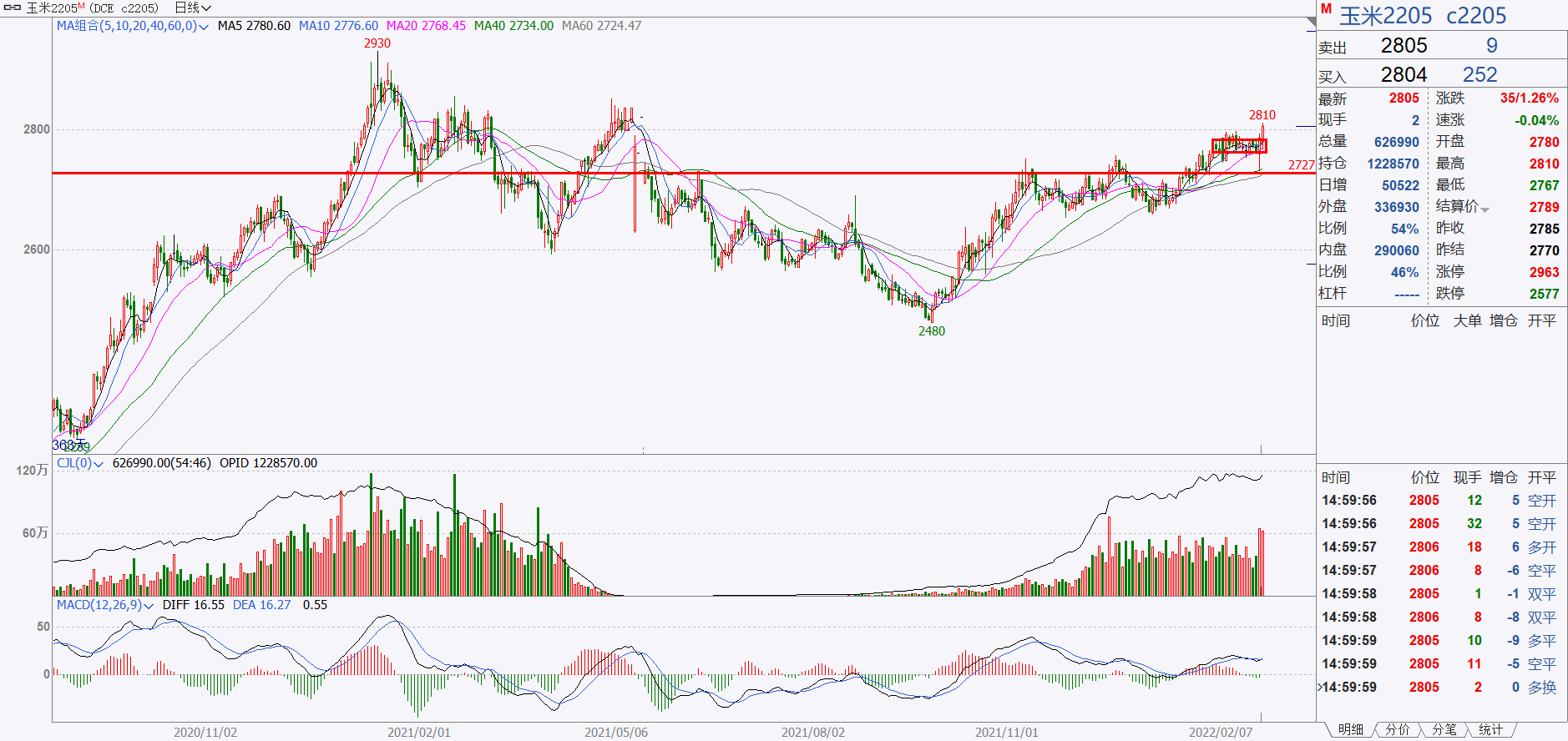
Task: Click the 内盘 value 290060
Action: pyautogui.click(x=1396, y=250)
